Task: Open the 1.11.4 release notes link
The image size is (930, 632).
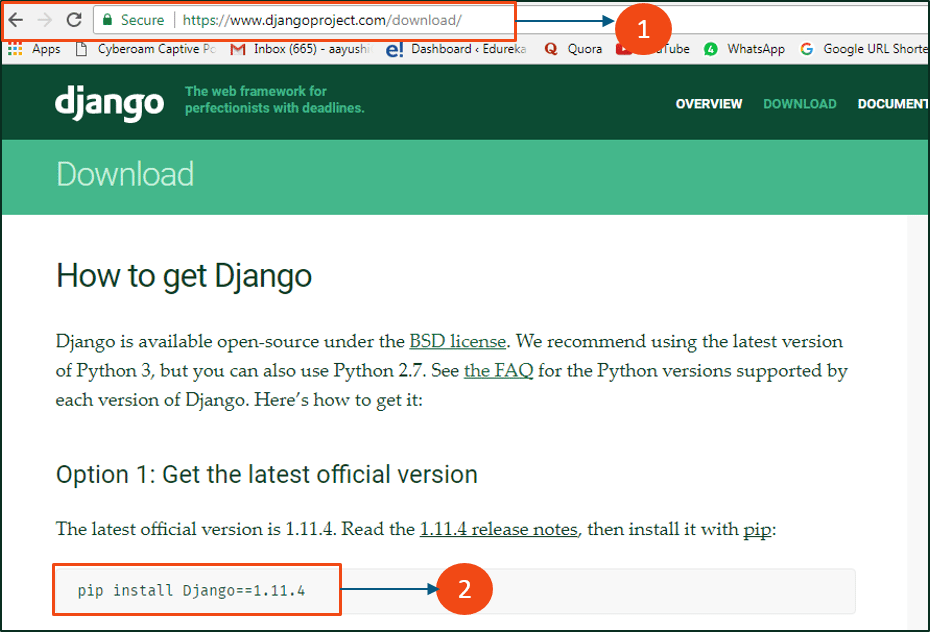Action: click(498, 529)
